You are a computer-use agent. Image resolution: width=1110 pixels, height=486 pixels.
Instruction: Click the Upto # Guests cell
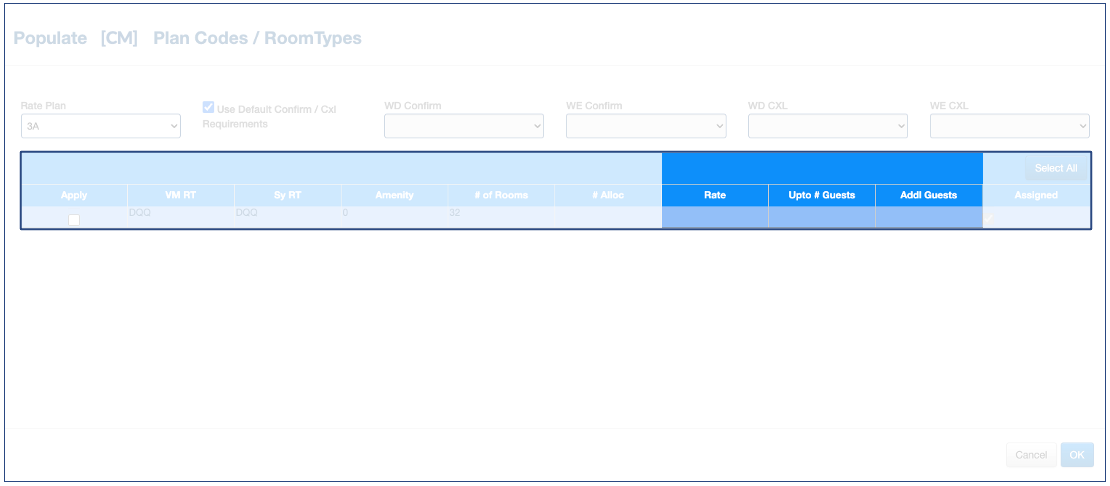(821, 217)
